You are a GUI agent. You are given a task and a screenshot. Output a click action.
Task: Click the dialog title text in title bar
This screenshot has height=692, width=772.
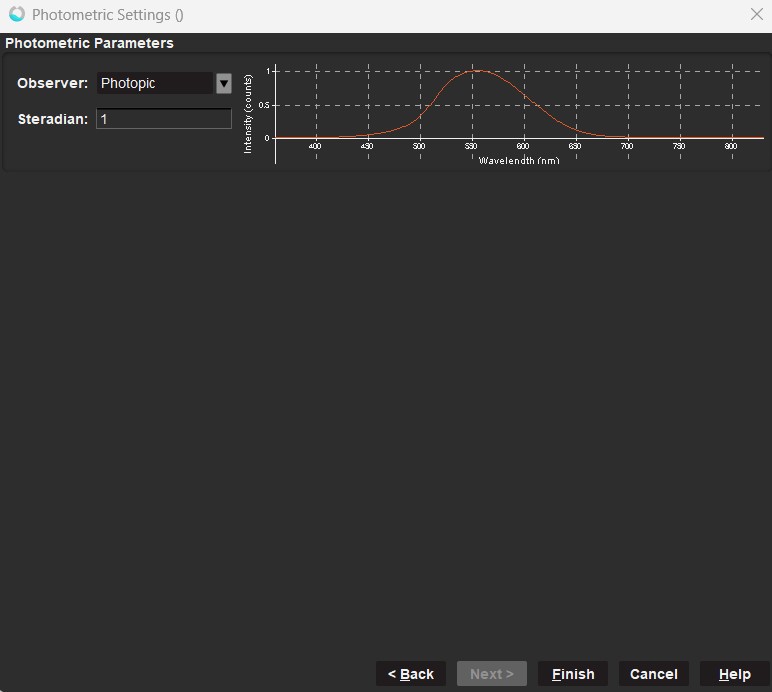click(x=108, y=15)
